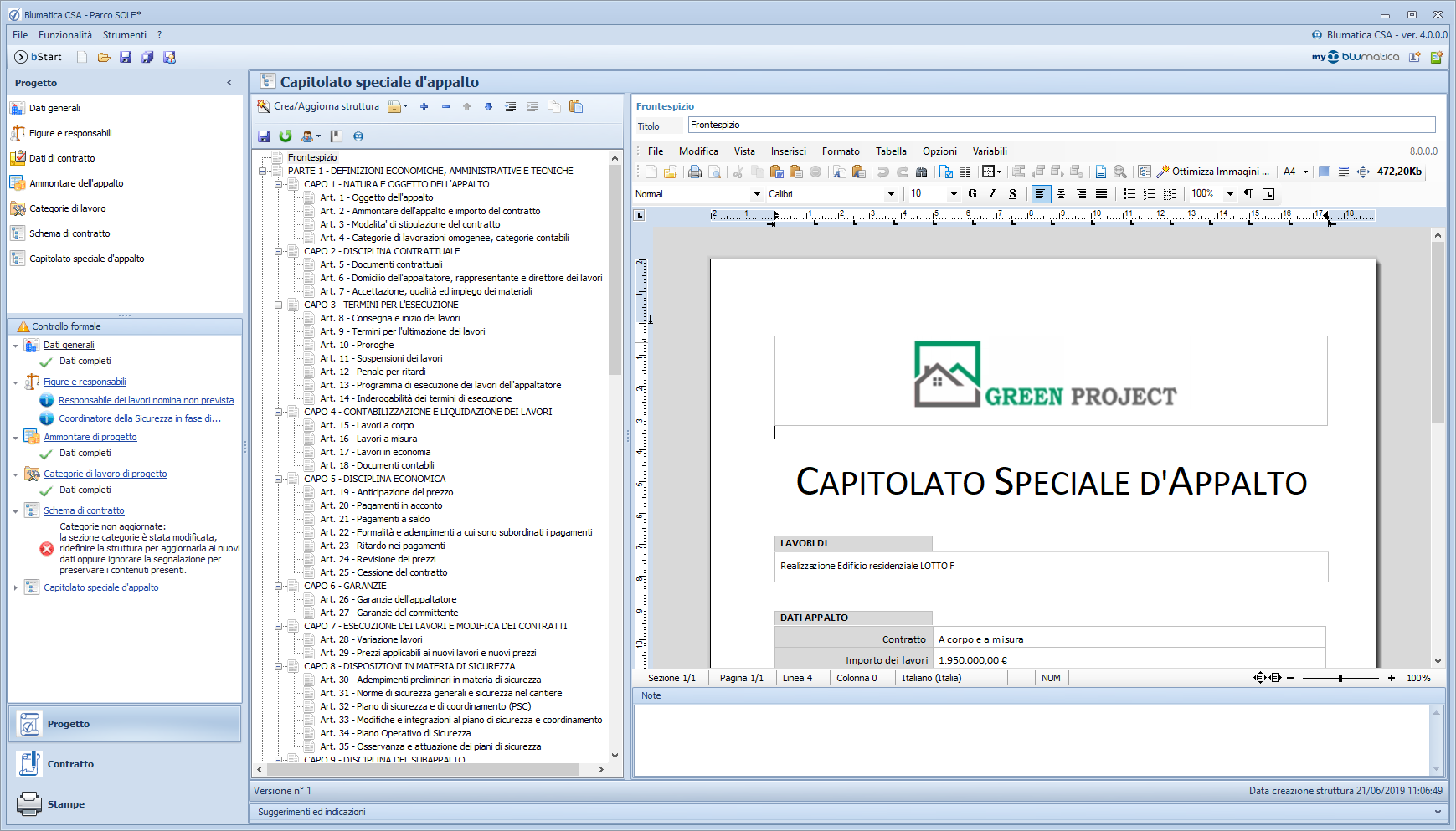Click the zoom slider in the status bar
The height and width of the screenshot is (831, 1456).
(x=1340, y=678)
